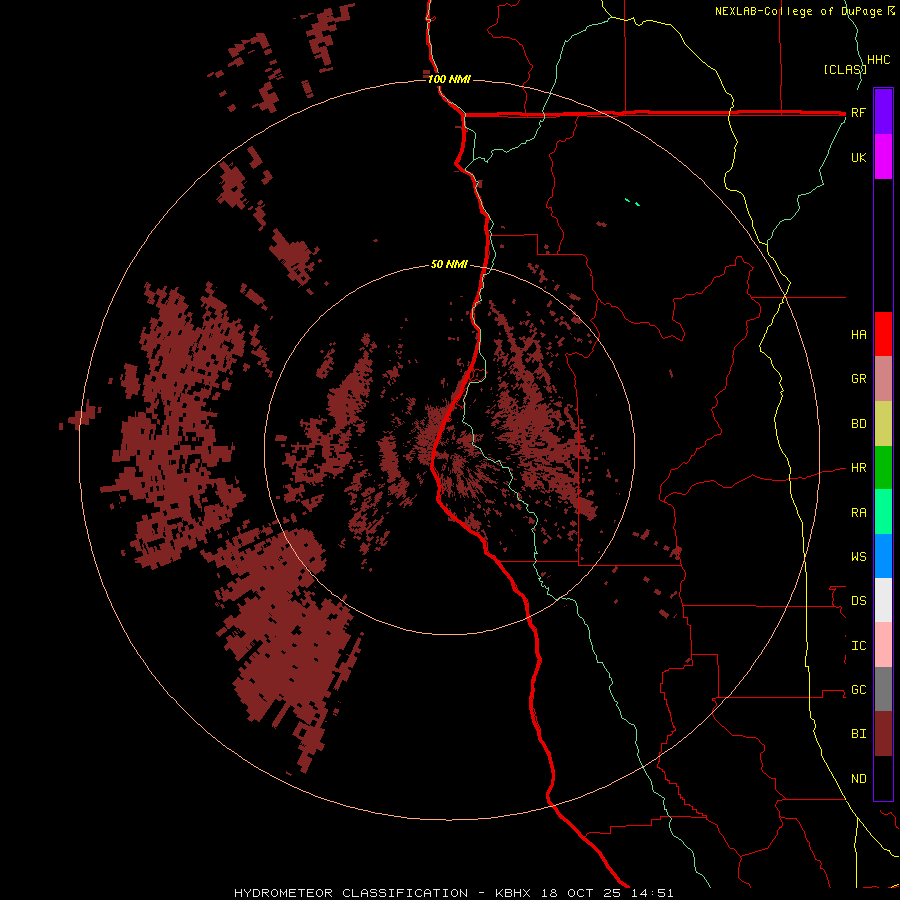Click the HA red legend swatch
This screenshot has width=900, height=900.
click(x=883, y=334)
